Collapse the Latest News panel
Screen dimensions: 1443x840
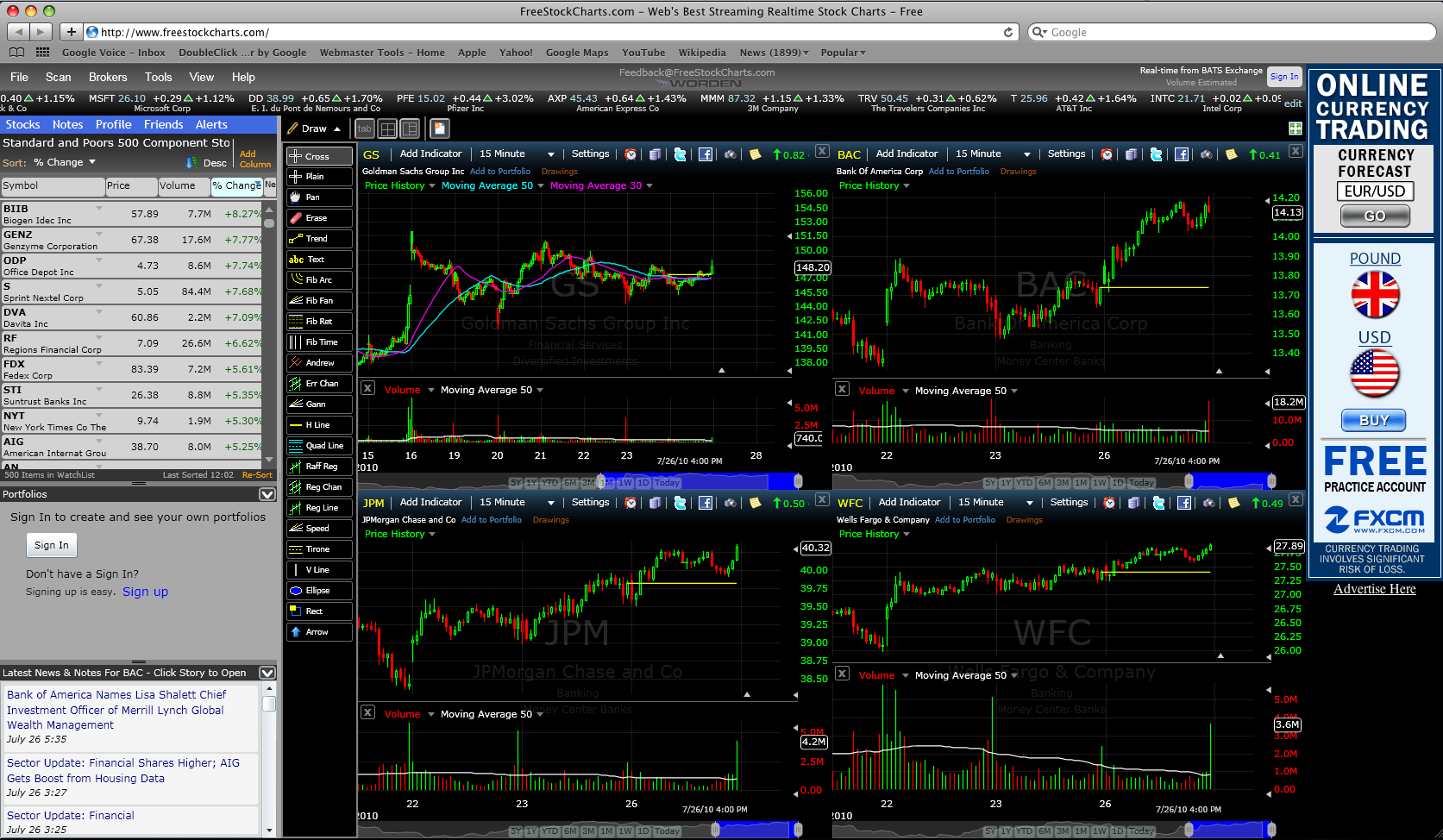pos(267,673)
